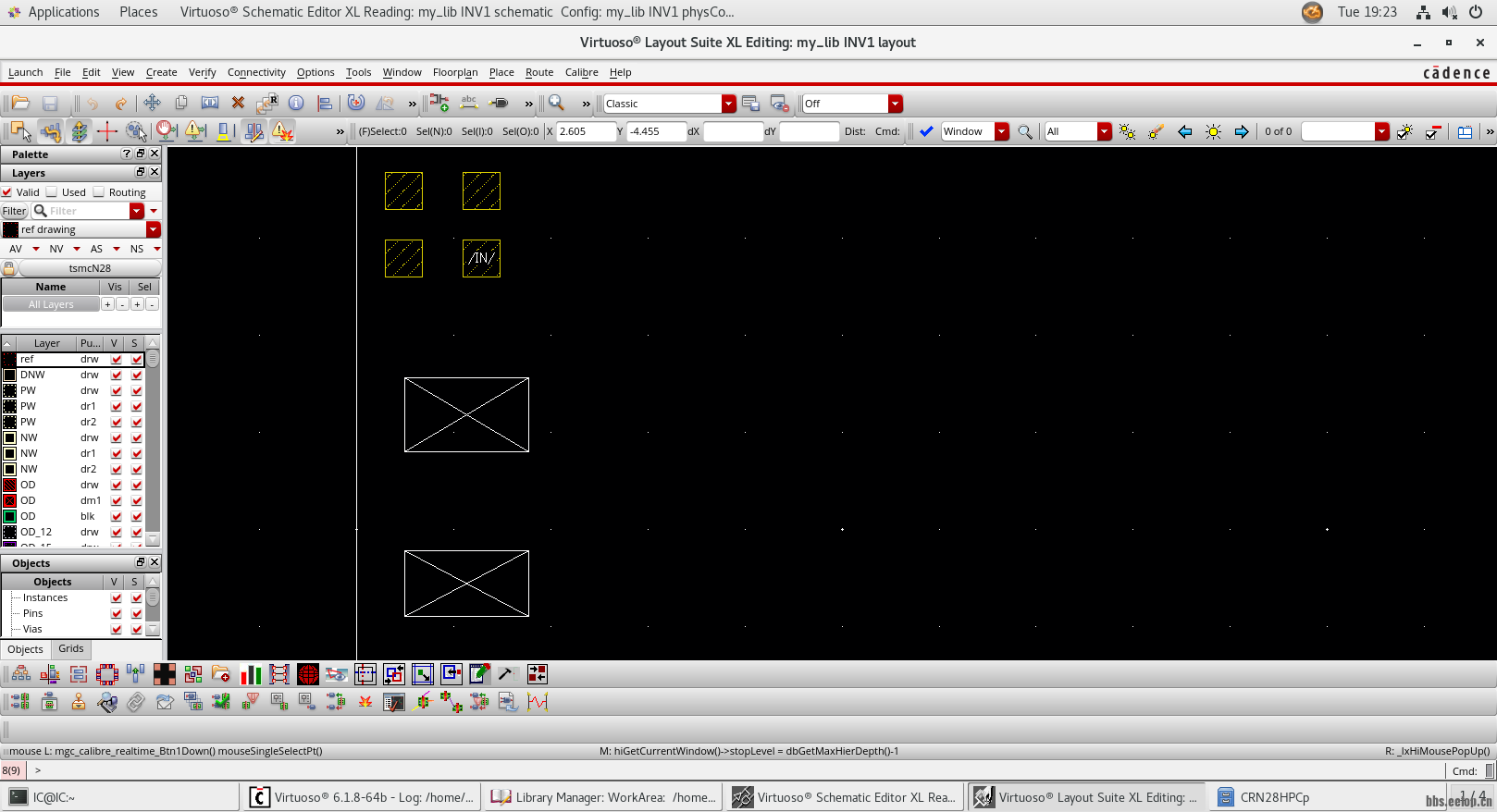Click the Create Label abc icon
The width and height of the screenshot is (1497, 812).
coord(469,103)
